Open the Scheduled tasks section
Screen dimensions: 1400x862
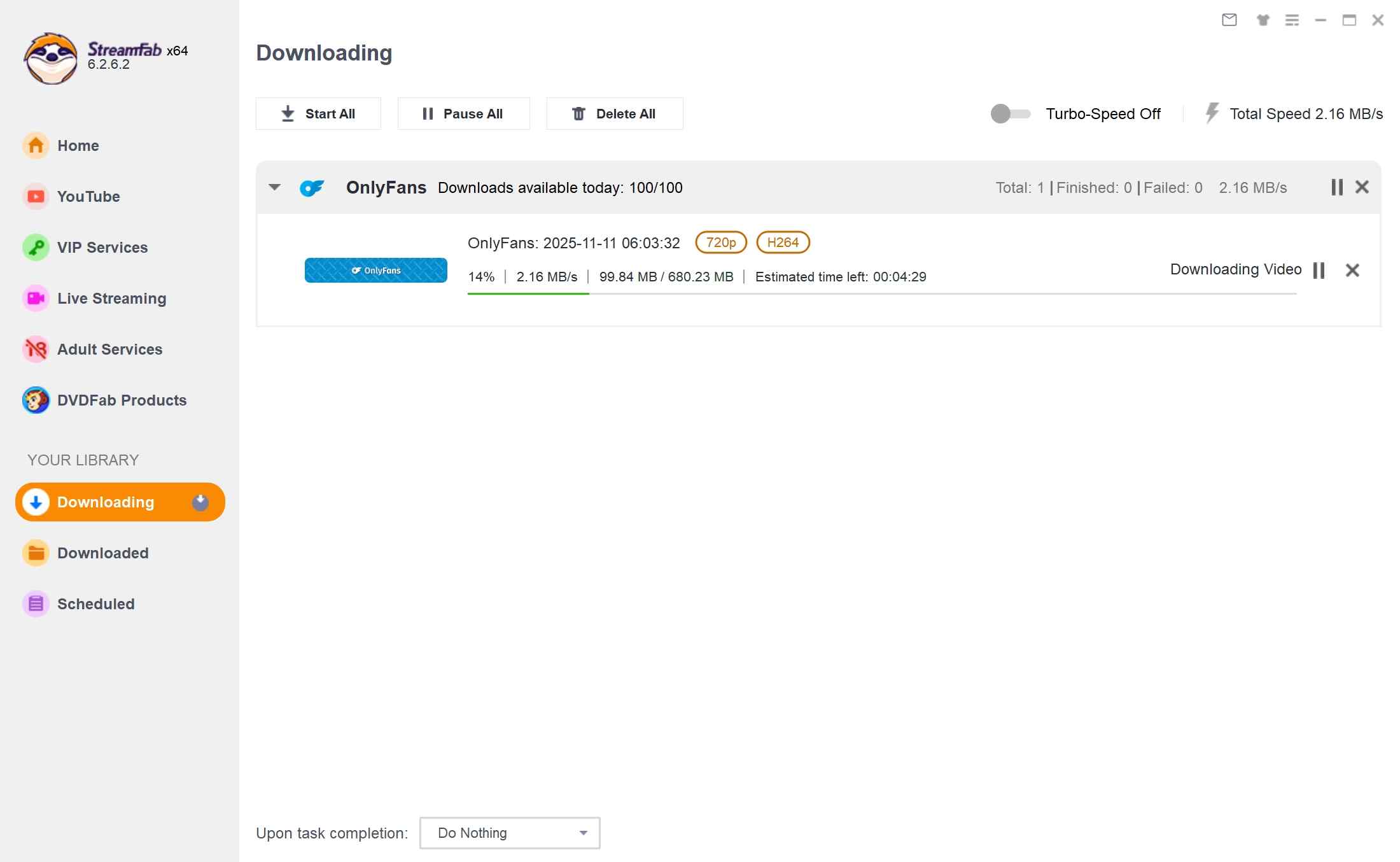click(x=95, y=604)
